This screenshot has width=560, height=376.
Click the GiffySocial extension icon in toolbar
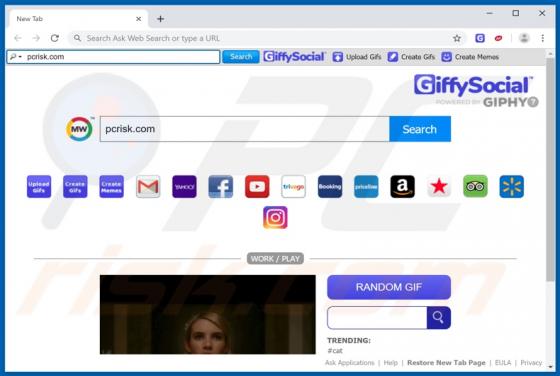click(480, 38)
